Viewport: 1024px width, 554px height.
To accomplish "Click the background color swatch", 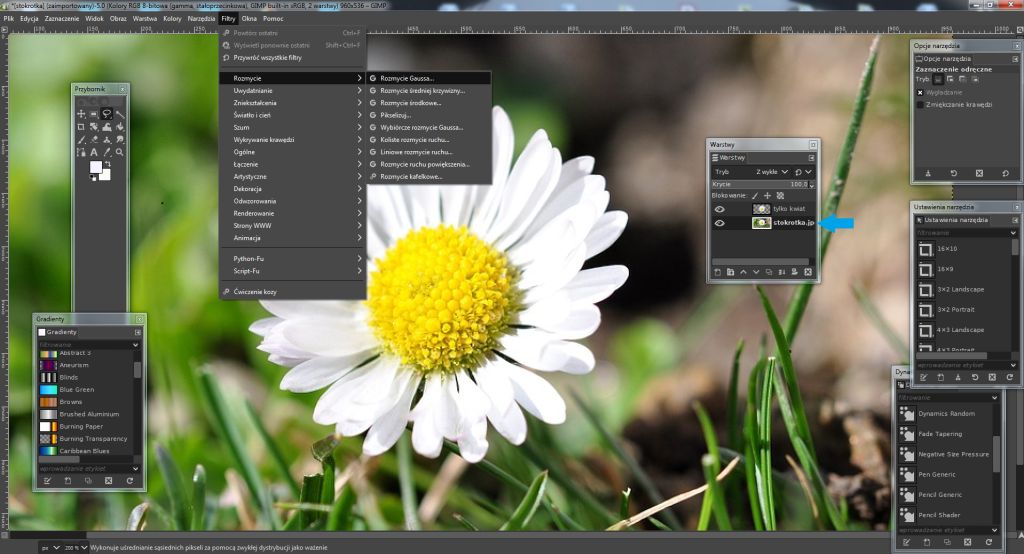I will coord(106,176).
